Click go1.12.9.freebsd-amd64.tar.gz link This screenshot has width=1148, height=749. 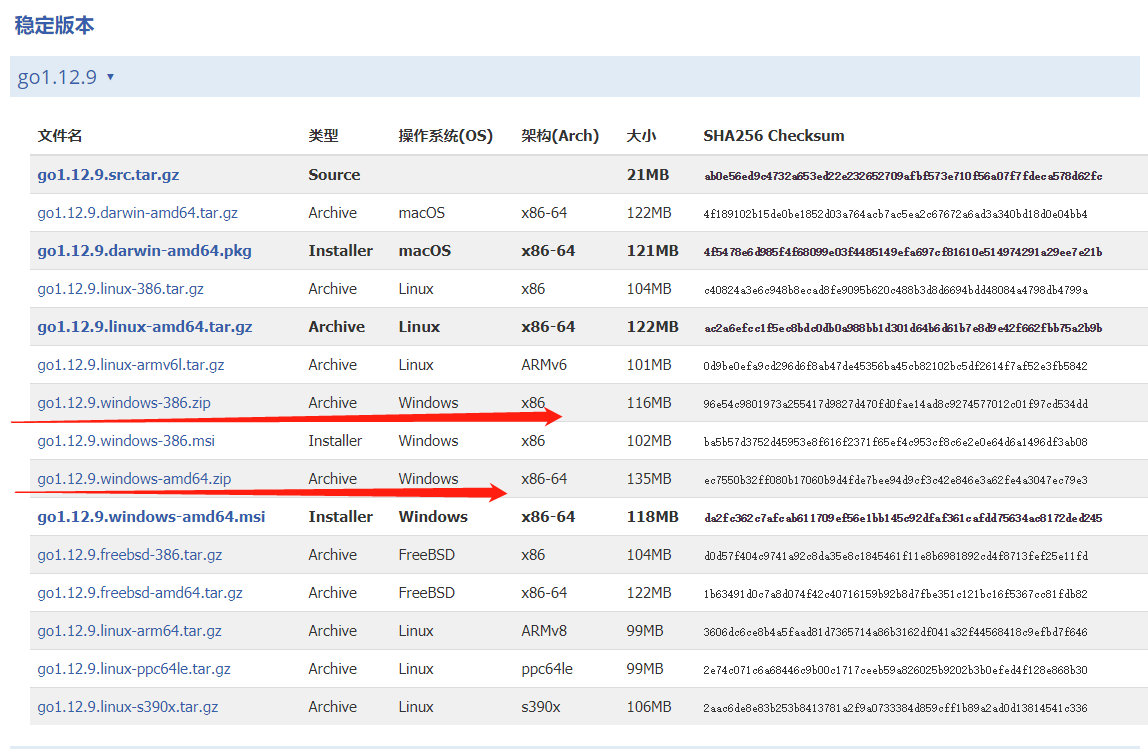tap(140, 594)
